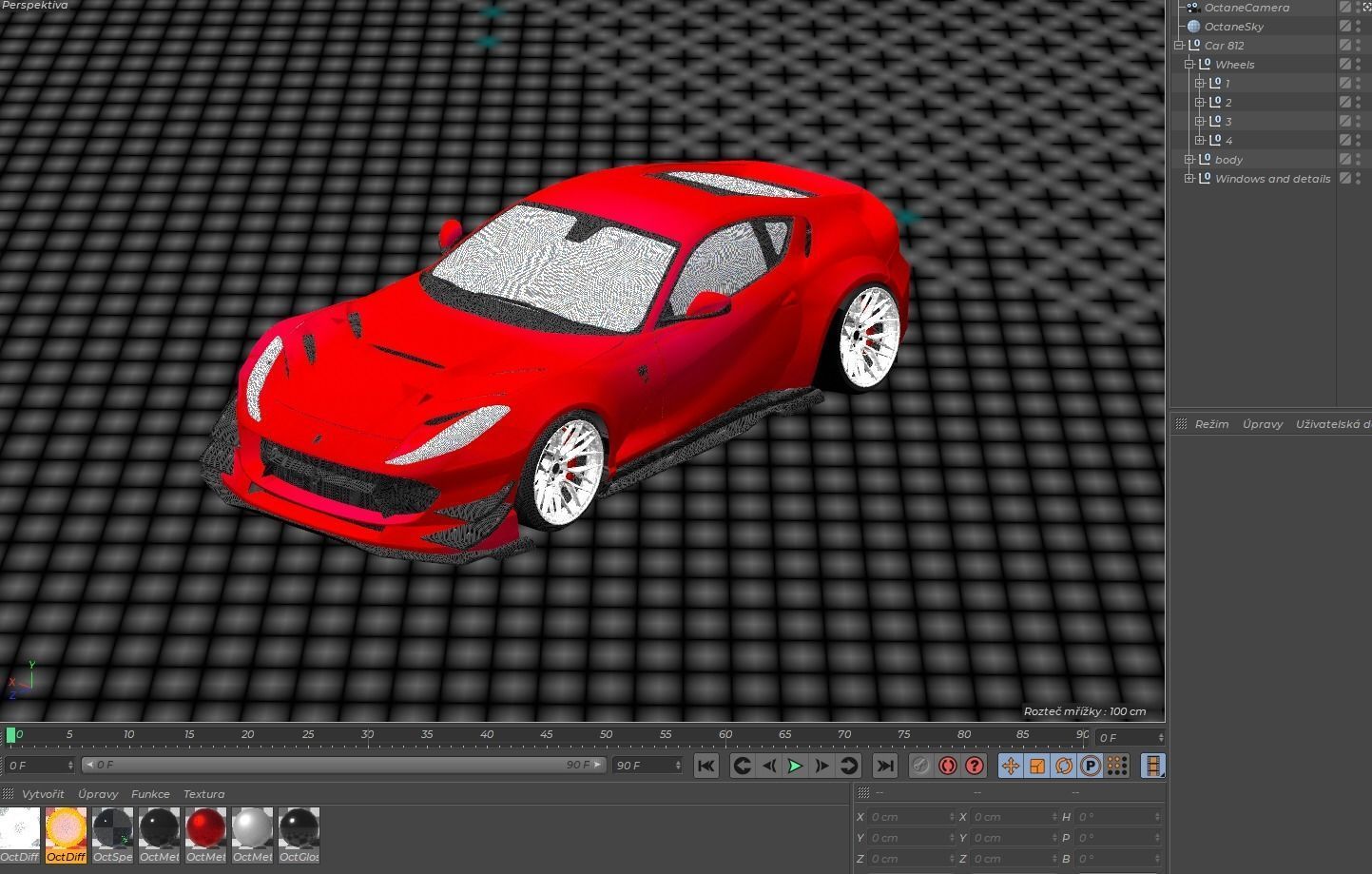Screen dimensions: 1372x874
Task: Click the preview range slider bar
Action: coord(343,765)
